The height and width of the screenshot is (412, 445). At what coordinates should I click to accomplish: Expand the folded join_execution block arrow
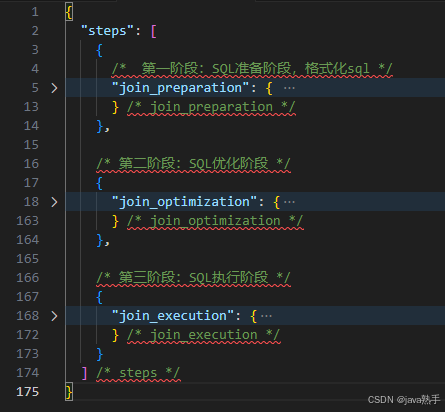[54, 316]
